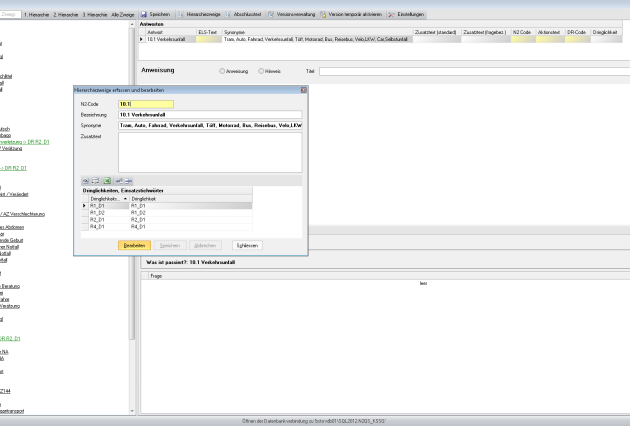Click the Hierarchiezweige label in toolbar

pyautogui.click(x=203, y=14)
